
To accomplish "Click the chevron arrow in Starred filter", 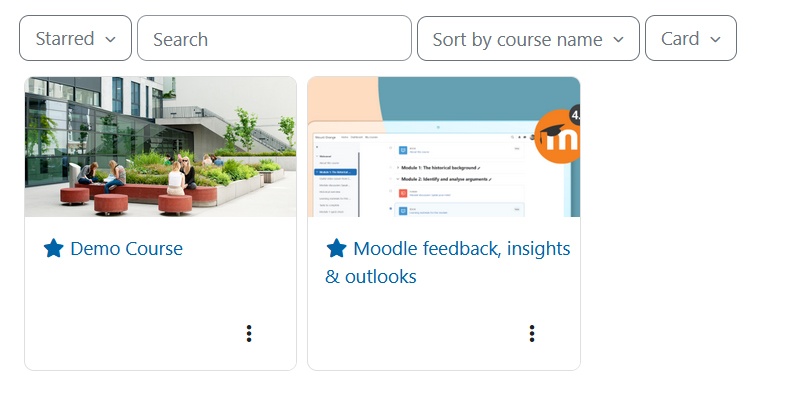I will 111,39.
